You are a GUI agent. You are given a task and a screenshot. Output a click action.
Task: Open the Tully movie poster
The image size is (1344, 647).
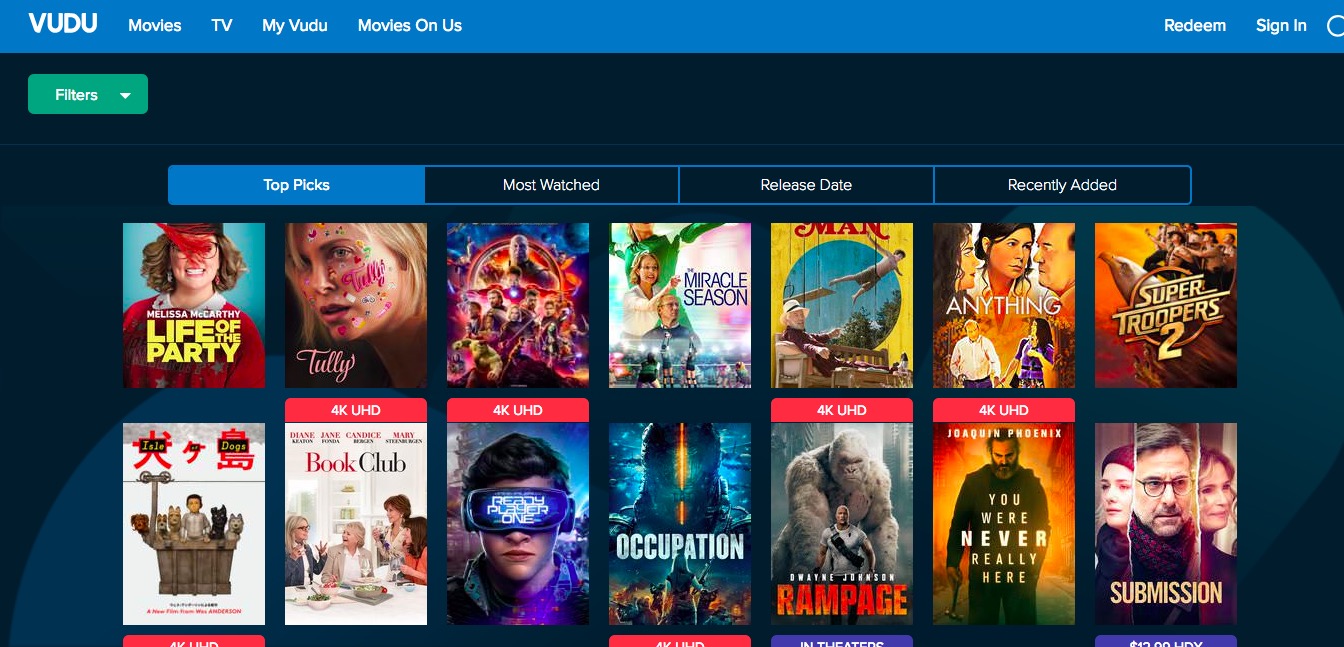[356, 305]
